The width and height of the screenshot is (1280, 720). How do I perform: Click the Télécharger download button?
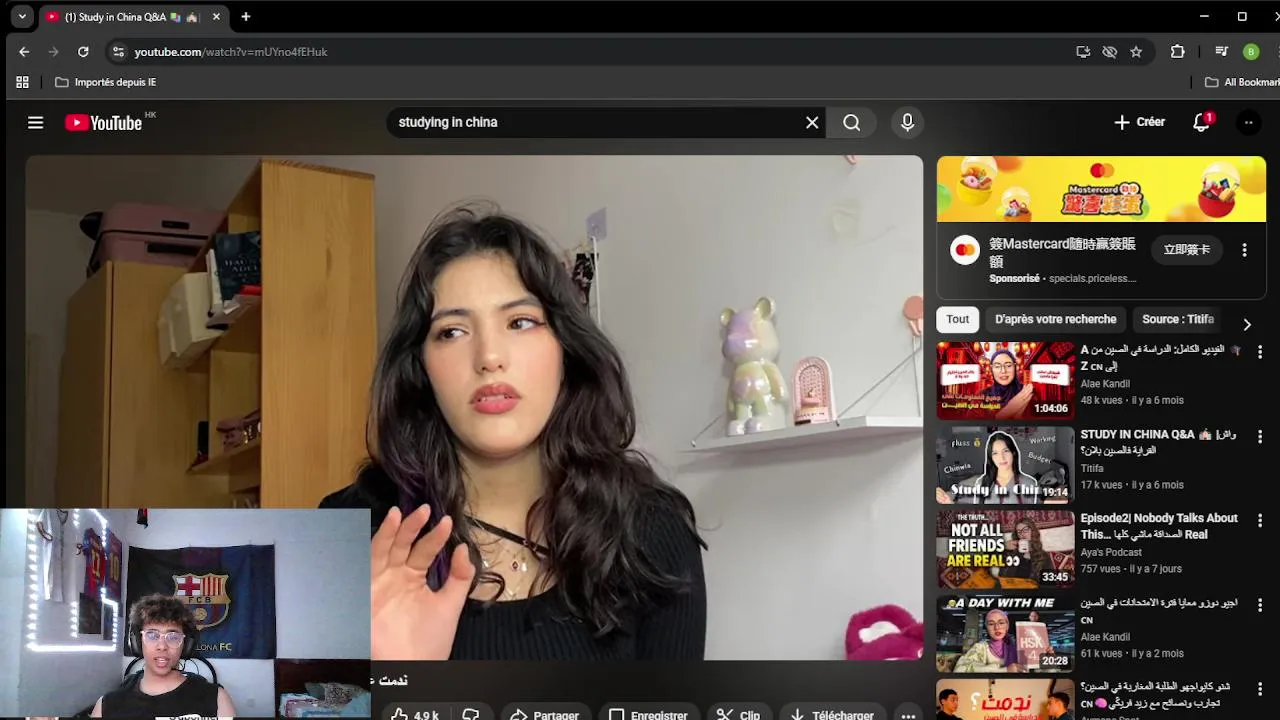(x=831, y=715)
